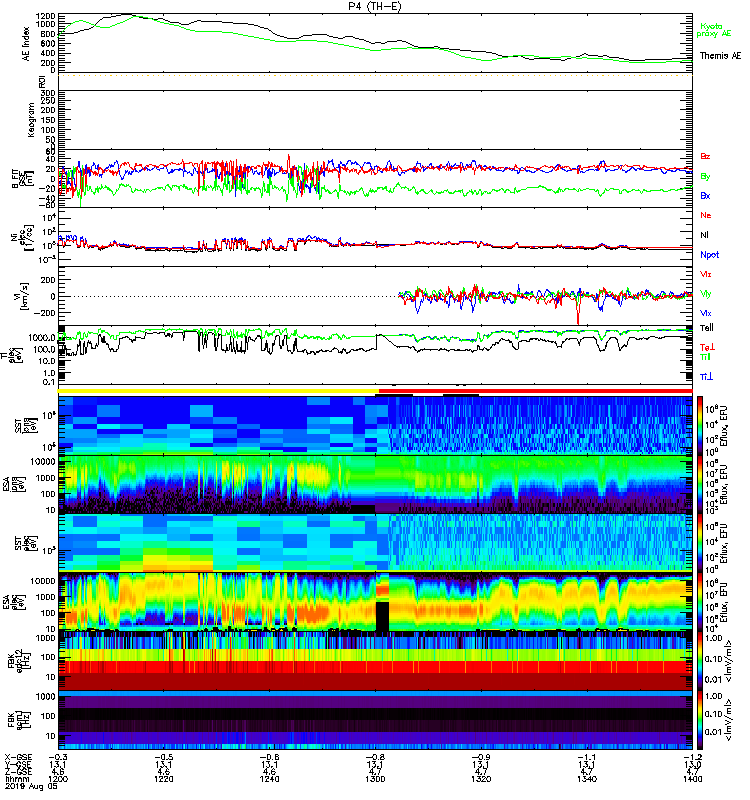Viewport: 750px width, 800px height.
Task: Click the 1400 time tick label
Action: pyautogui.click(x=692, y=779)
